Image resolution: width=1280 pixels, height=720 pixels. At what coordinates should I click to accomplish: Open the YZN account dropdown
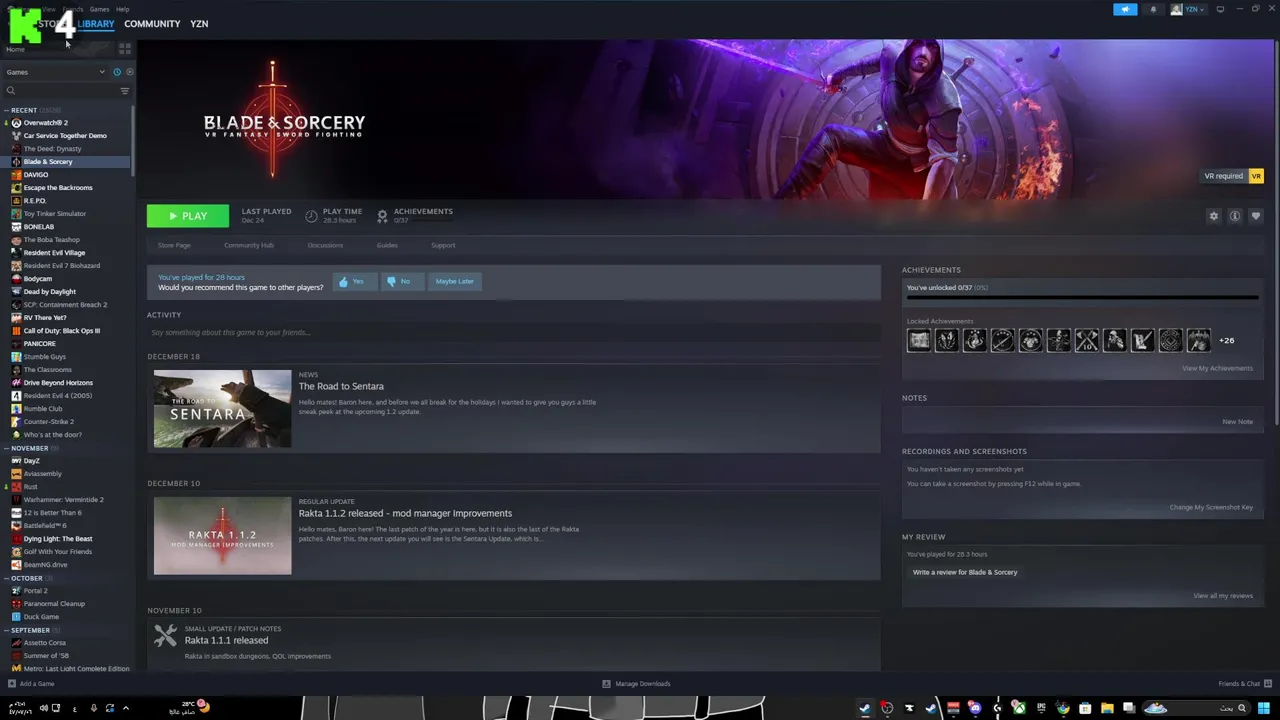click(x=1189, y=9)
